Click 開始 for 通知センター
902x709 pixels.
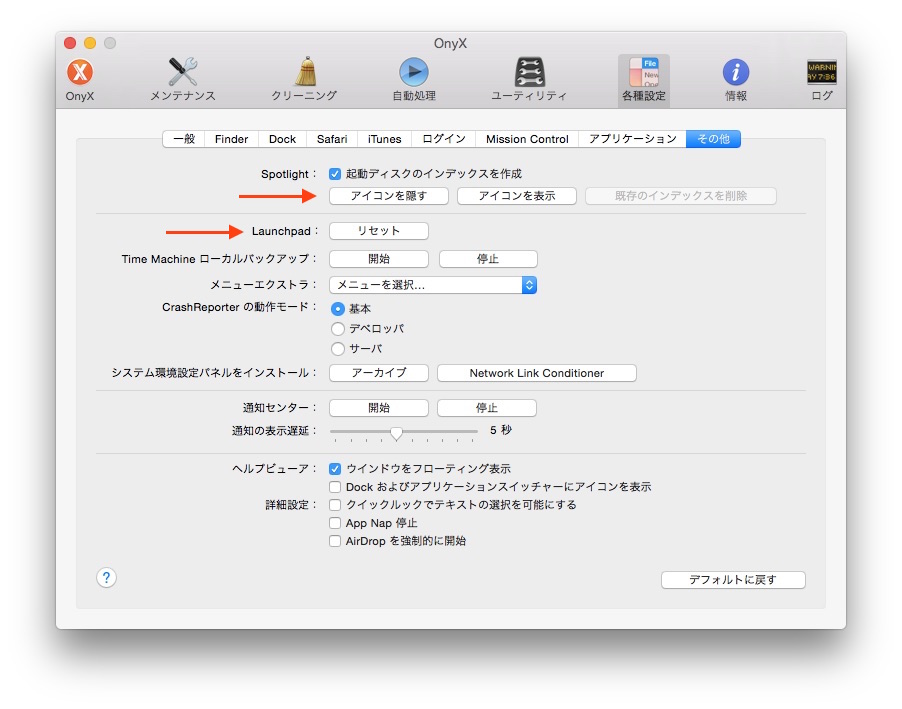click(x=379, y=408)
